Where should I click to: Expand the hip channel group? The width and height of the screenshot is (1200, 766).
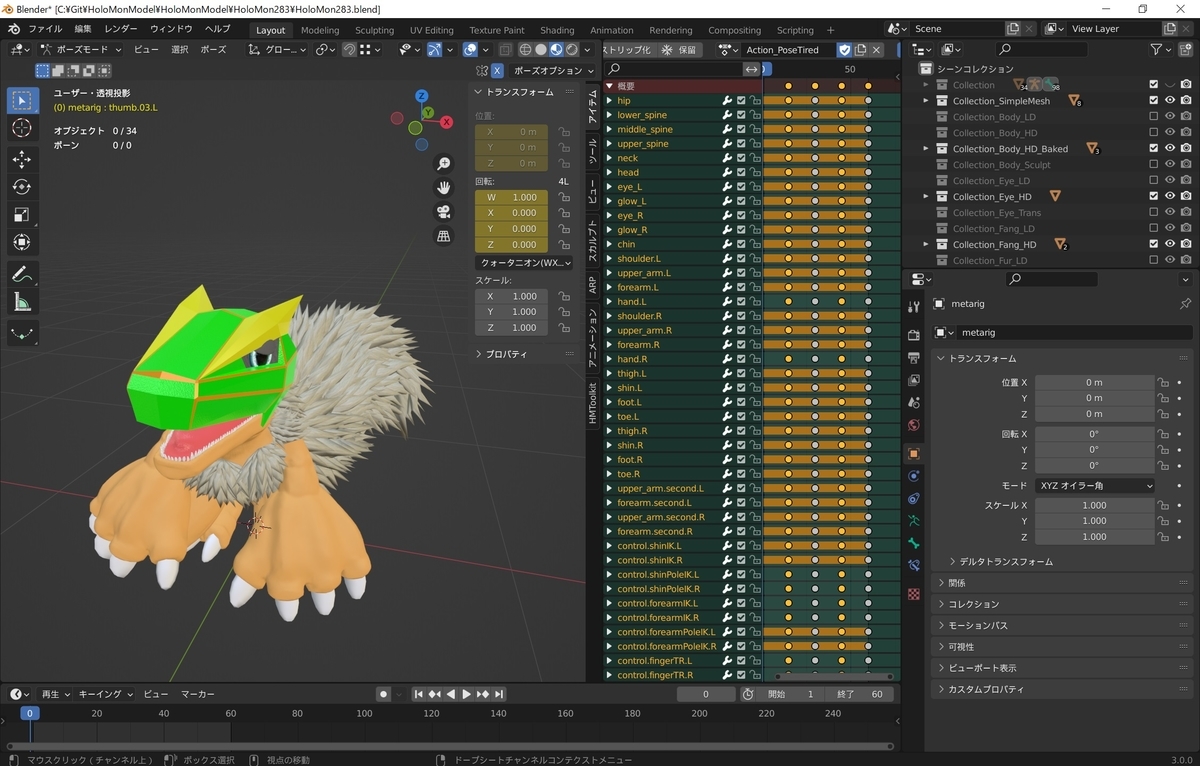click(609, 101)
